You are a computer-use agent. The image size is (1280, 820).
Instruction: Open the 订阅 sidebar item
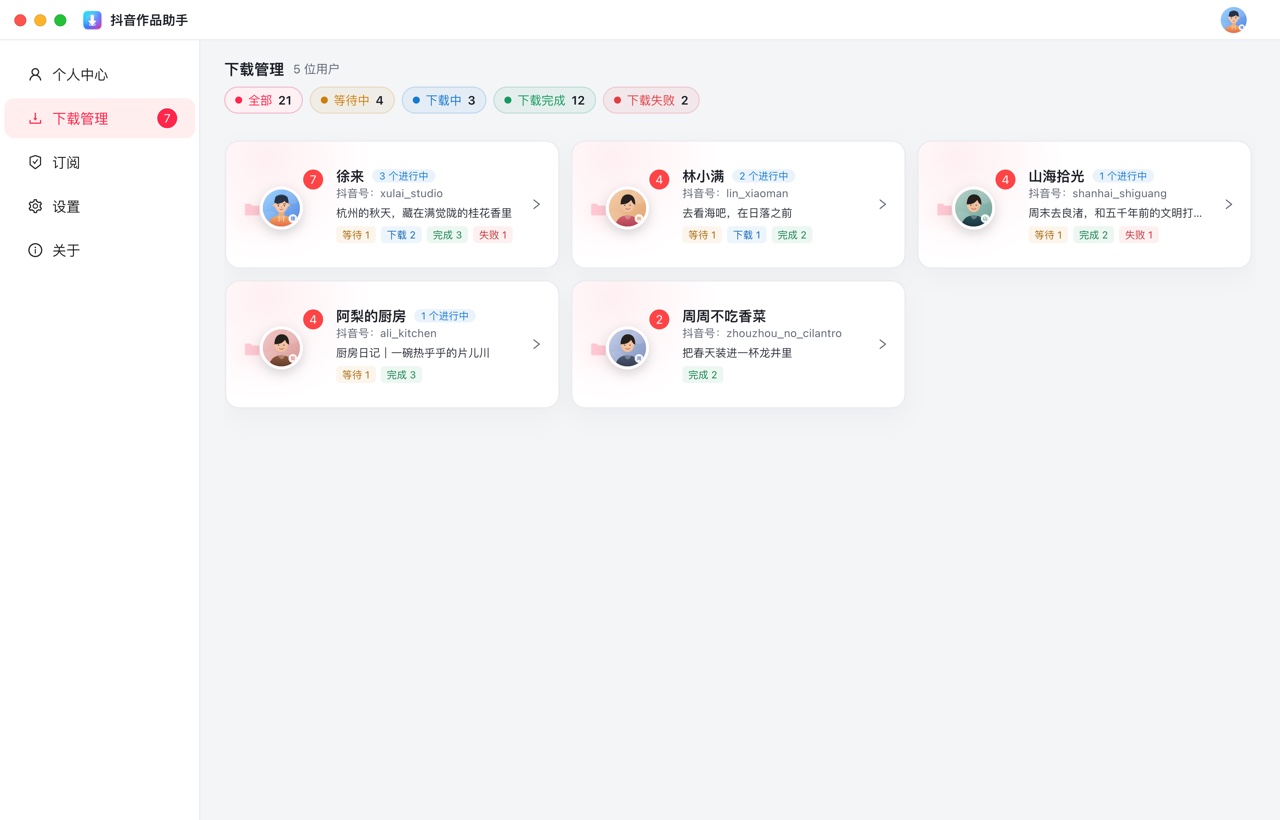100,162
